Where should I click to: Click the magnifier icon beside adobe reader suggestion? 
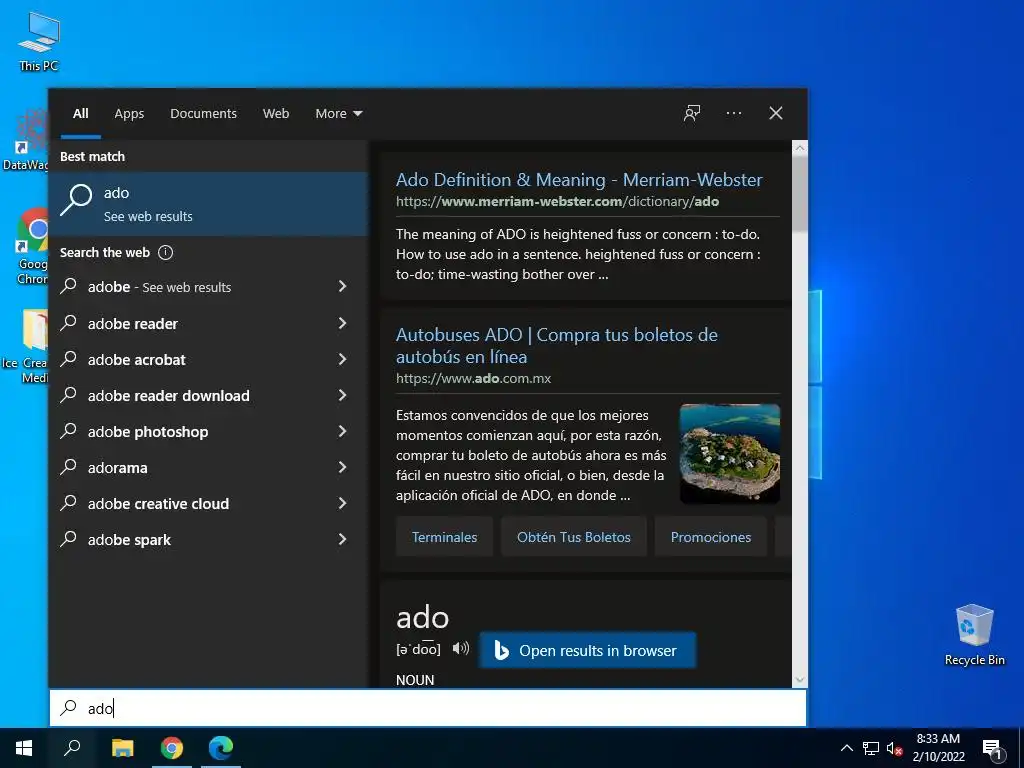tap(69, 323)
